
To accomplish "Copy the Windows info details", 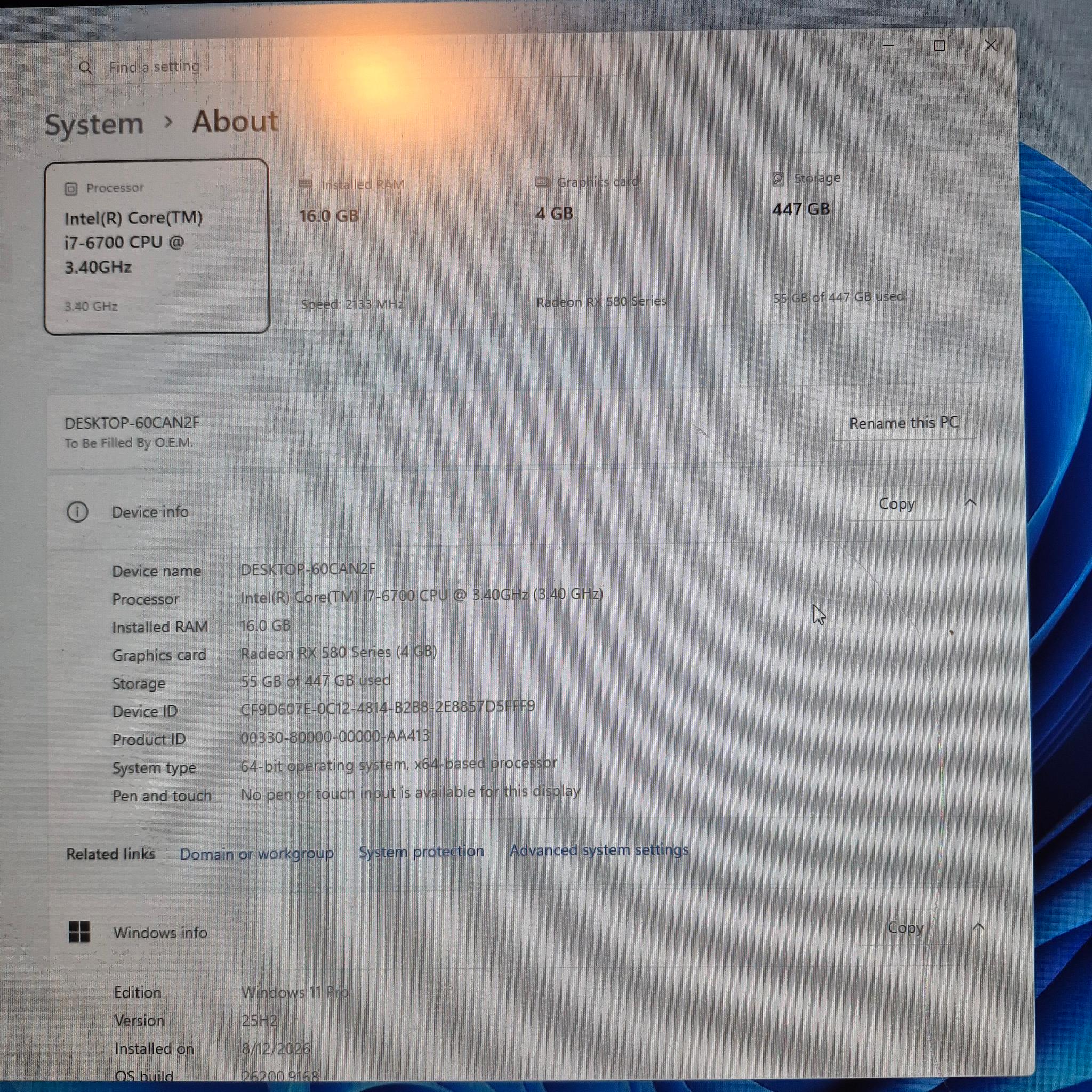I will (x=905, y=928).
